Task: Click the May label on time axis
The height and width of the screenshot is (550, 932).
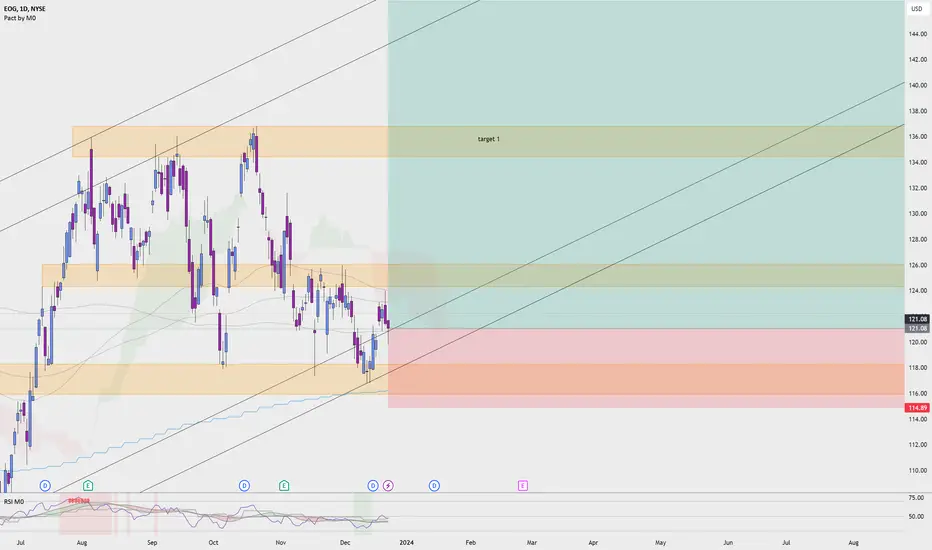Action: 660,542
